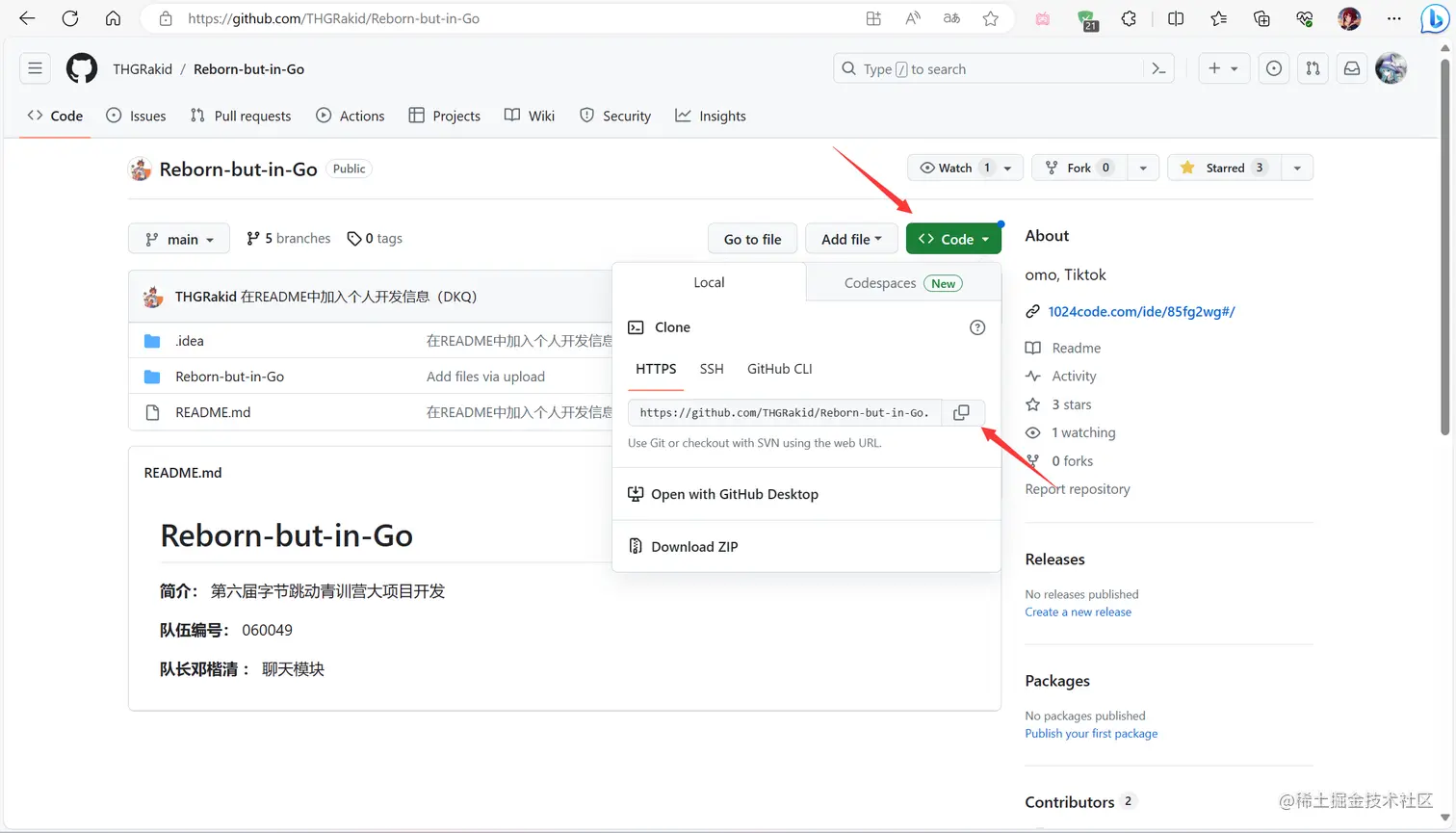
Task: Go to GitHub home via the Octocat logo
Action: (x=82, y=68)
